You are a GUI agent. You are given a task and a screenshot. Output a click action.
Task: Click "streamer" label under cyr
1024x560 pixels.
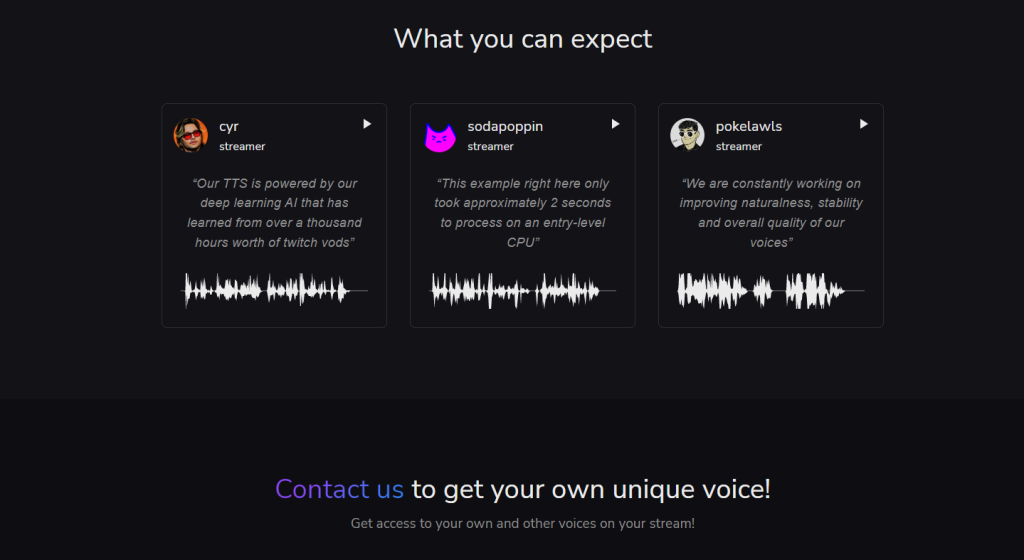point(242,147)
